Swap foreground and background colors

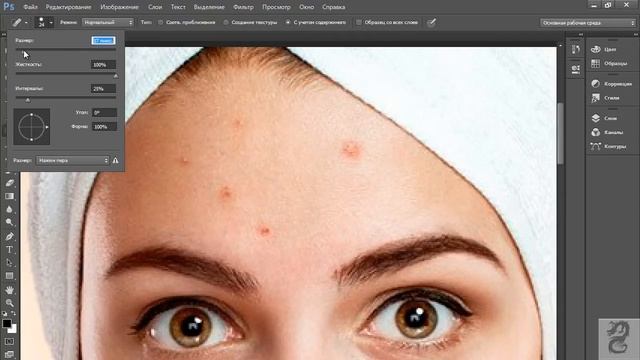(x=13, y=313)
